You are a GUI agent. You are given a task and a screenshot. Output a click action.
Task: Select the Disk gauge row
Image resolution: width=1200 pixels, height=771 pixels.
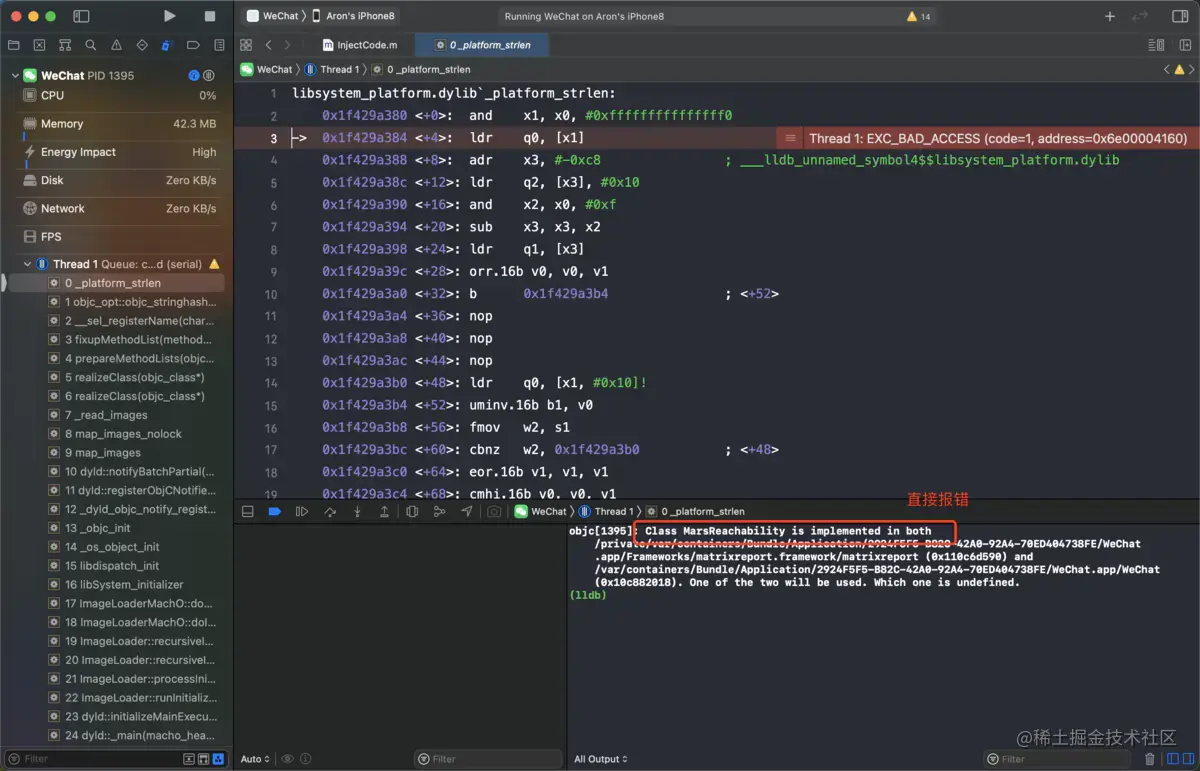click(120, 180)
